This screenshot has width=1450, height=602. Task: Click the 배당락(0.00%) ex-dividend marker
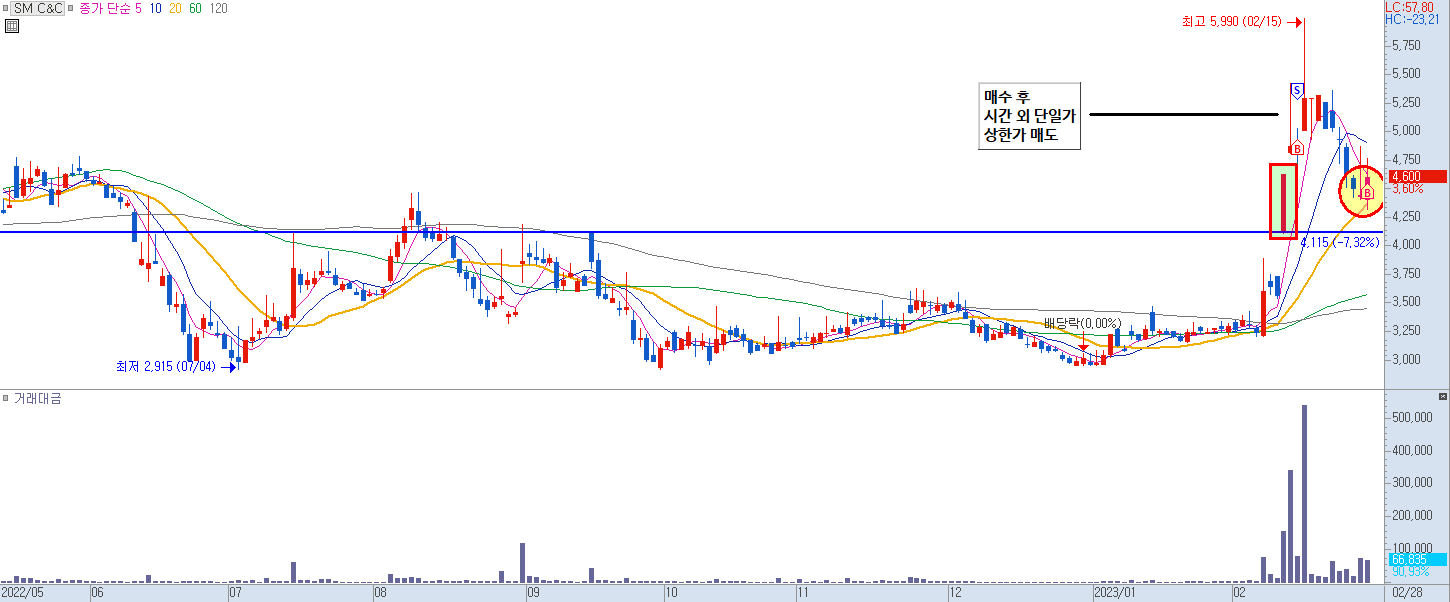coord(1082,323)
